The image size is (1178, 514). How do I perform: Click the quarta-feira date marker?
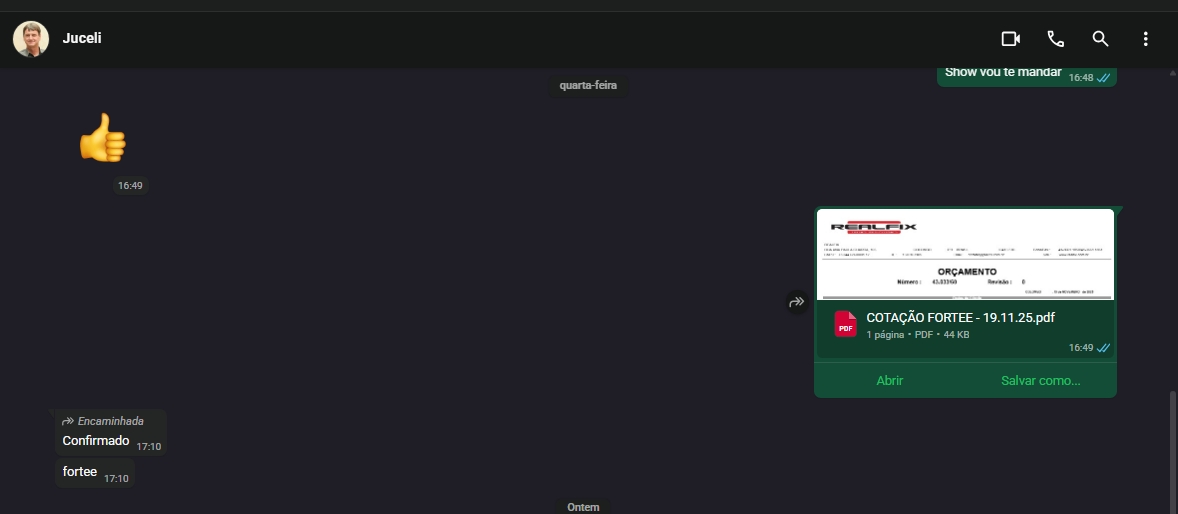pos(588,86)
